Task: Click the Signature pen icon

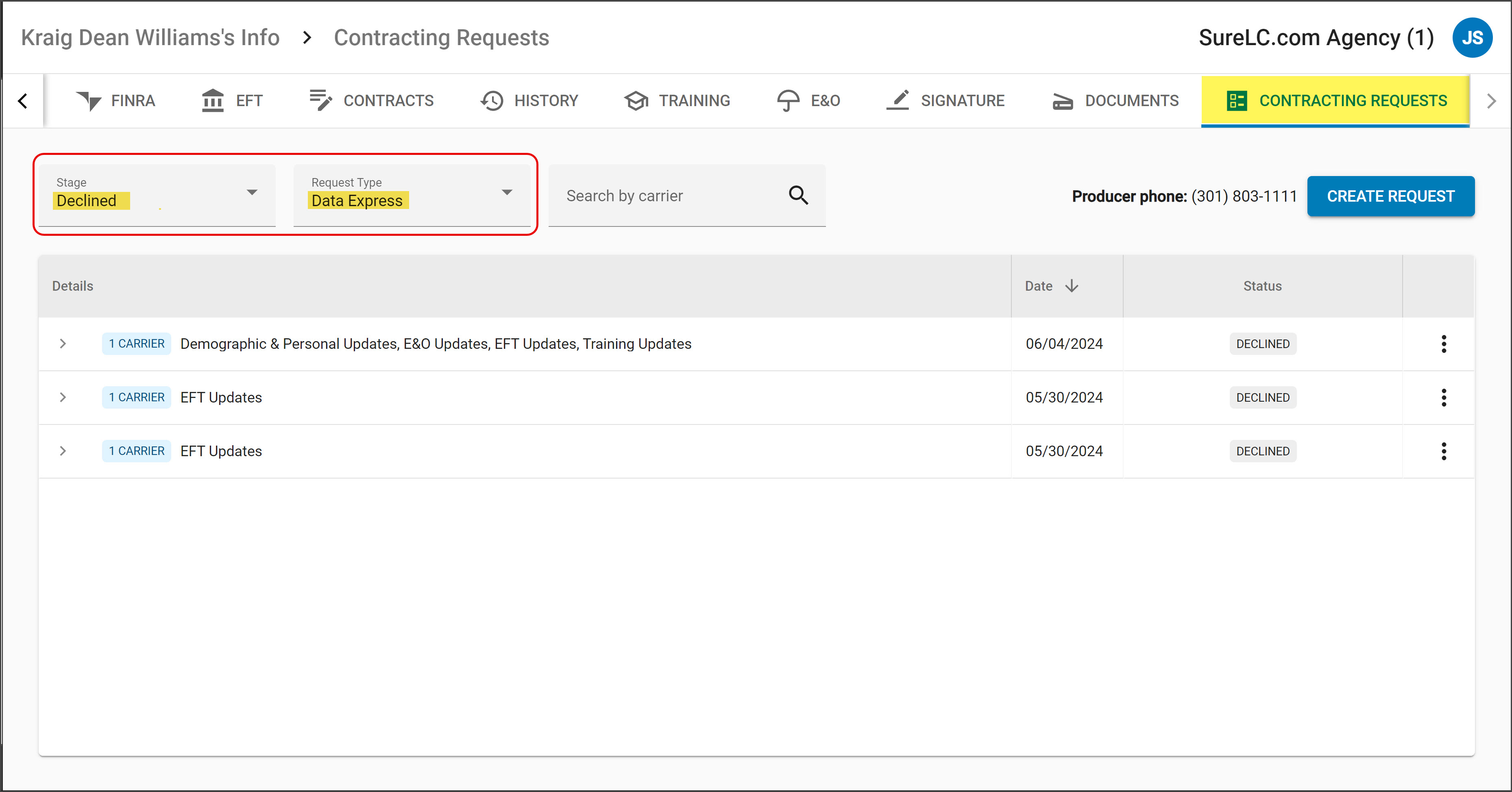Action: (898, 100)
